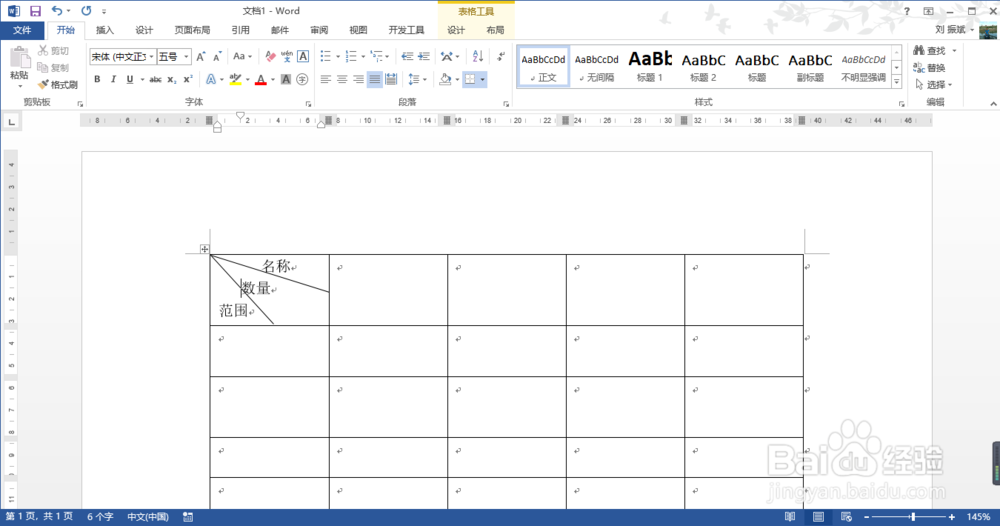Apply character shading icon

coord(286,79)
